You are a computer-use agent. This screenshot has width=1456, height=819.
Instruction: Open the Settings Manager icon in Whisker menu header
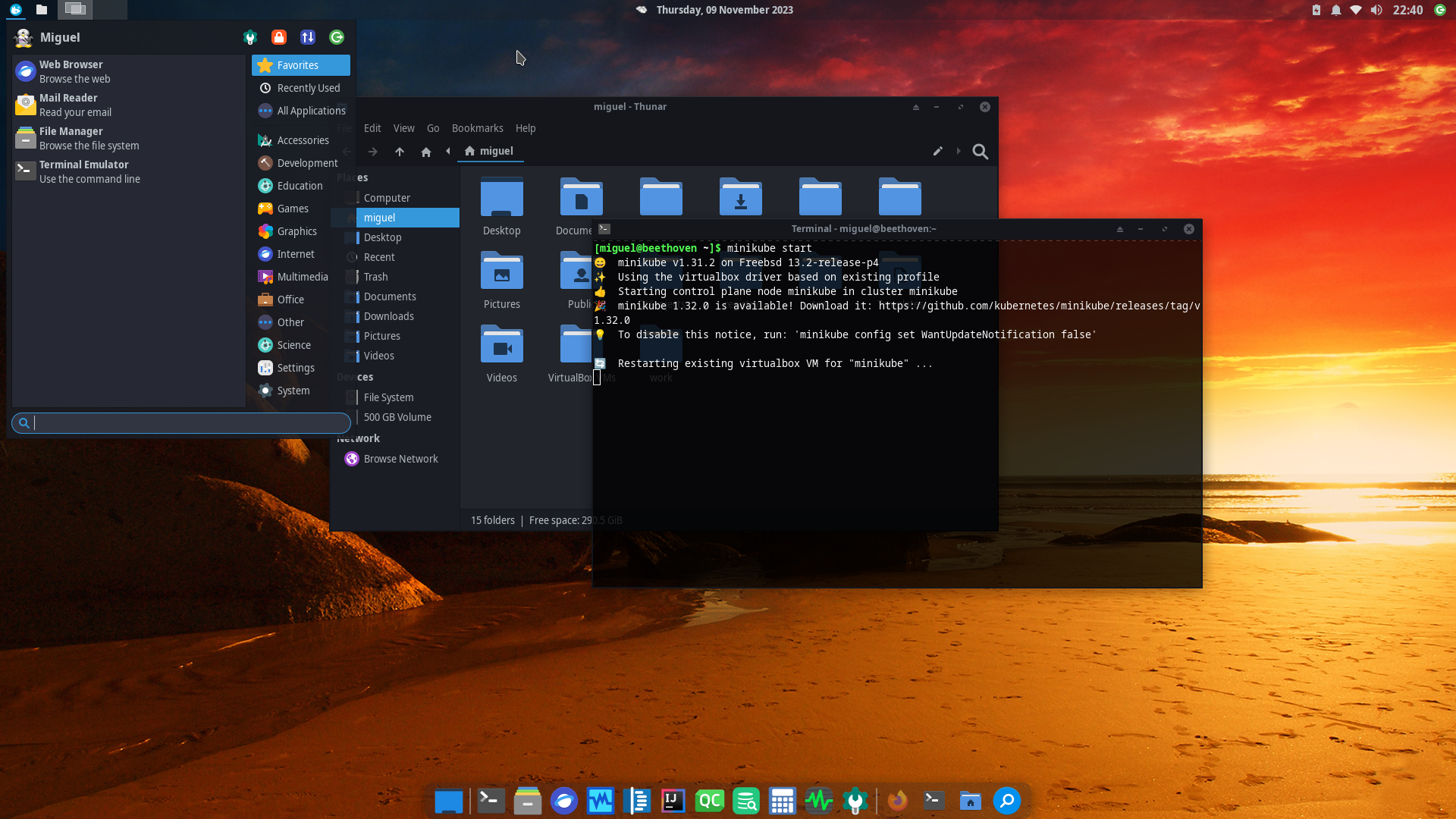point(250,37)
